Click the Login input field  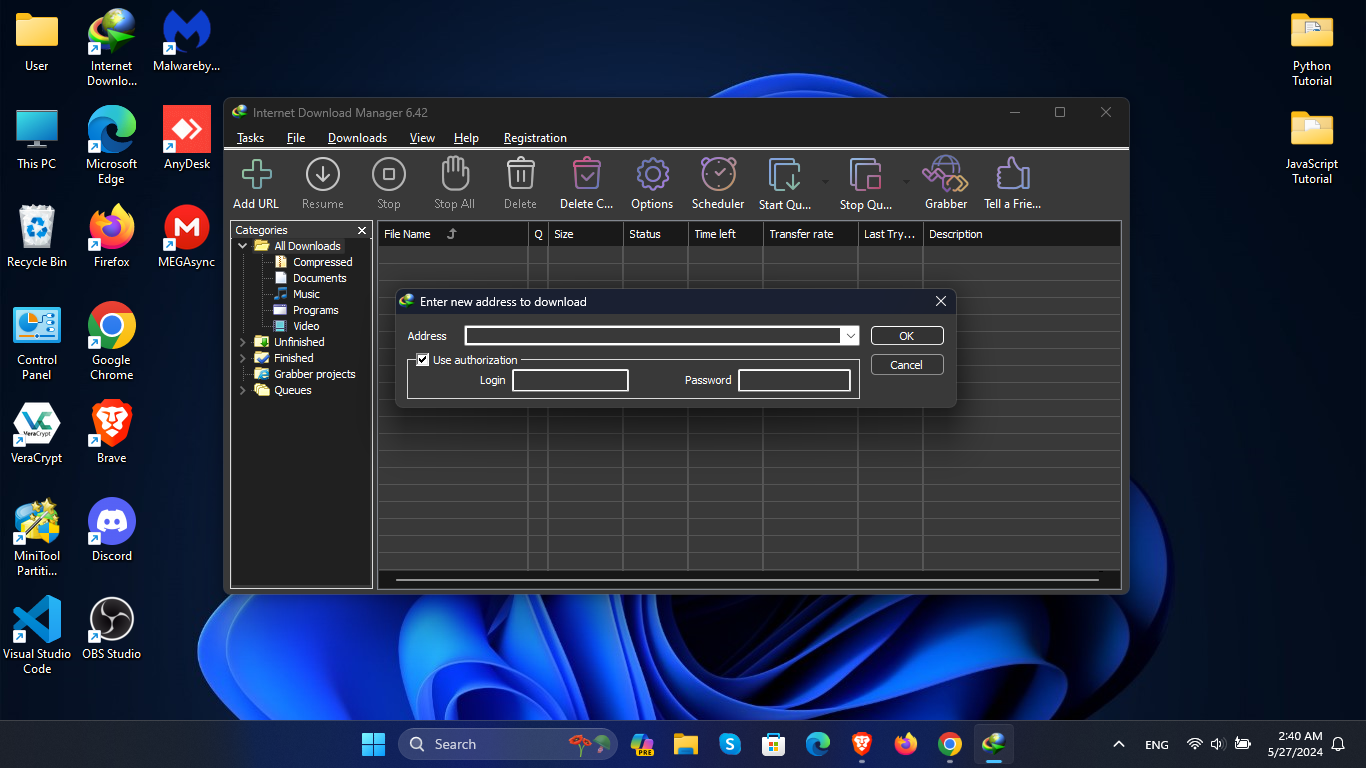coord(570,380)
